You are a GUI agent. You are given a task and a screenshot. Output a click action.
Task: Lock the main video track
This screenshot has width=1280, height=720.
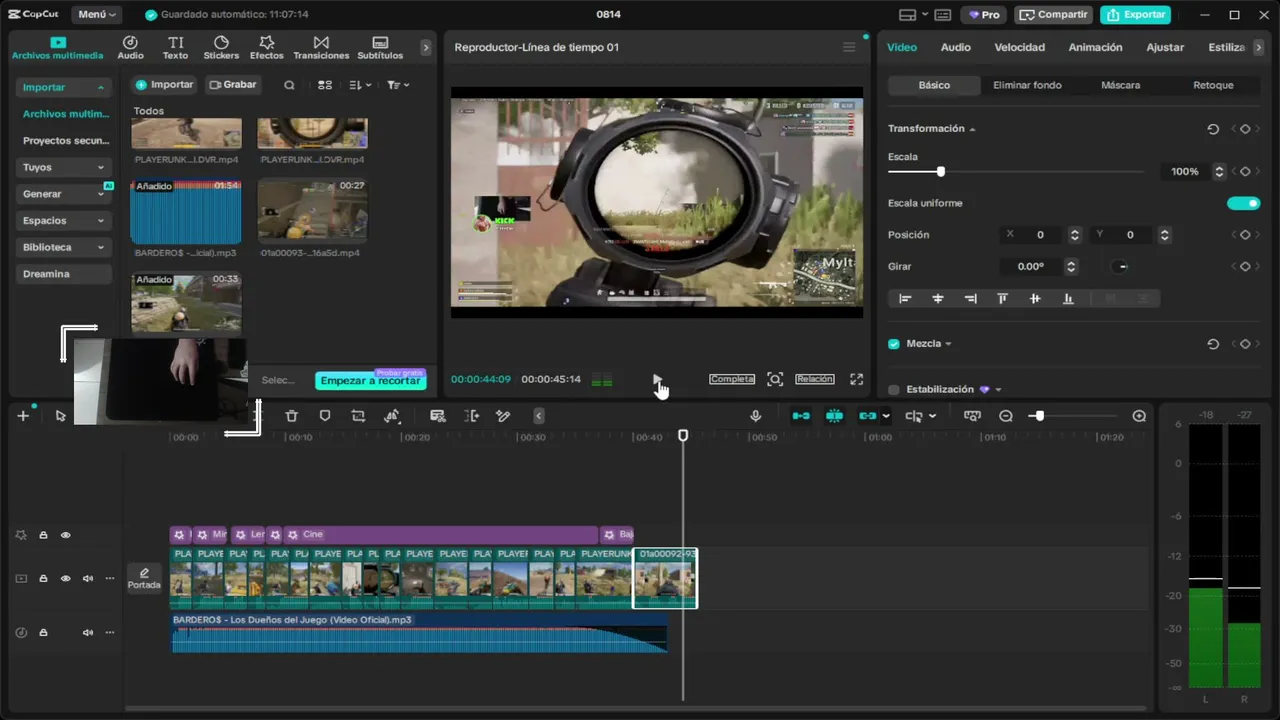(43, 578)
